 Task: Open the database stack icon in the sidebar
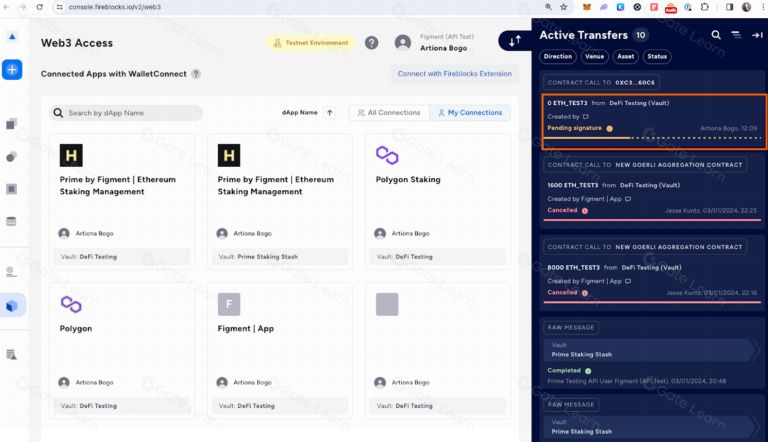coord(11,221)
